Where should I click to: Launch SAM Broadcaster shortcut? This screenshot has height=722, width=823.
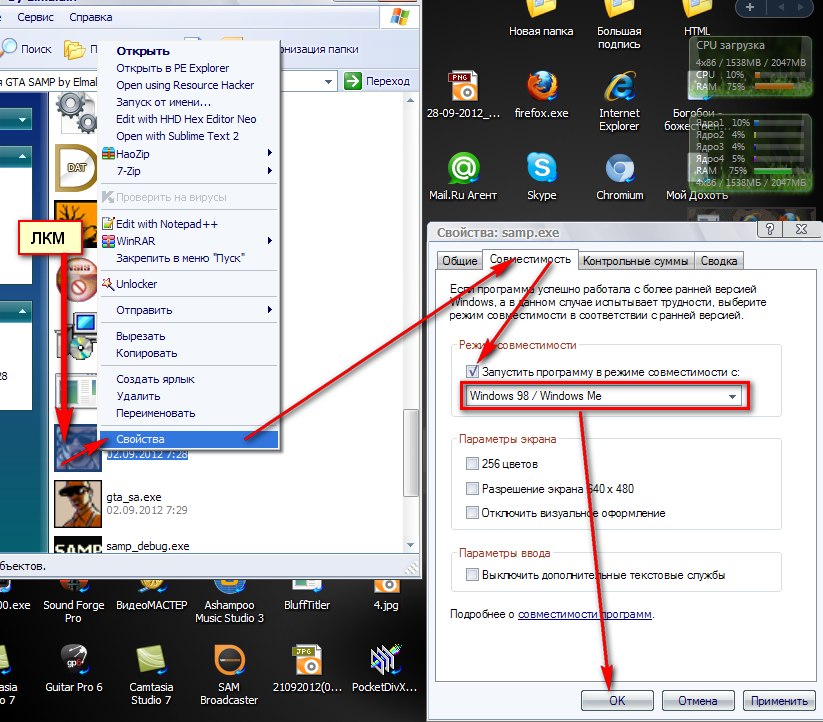pos(229,660)
